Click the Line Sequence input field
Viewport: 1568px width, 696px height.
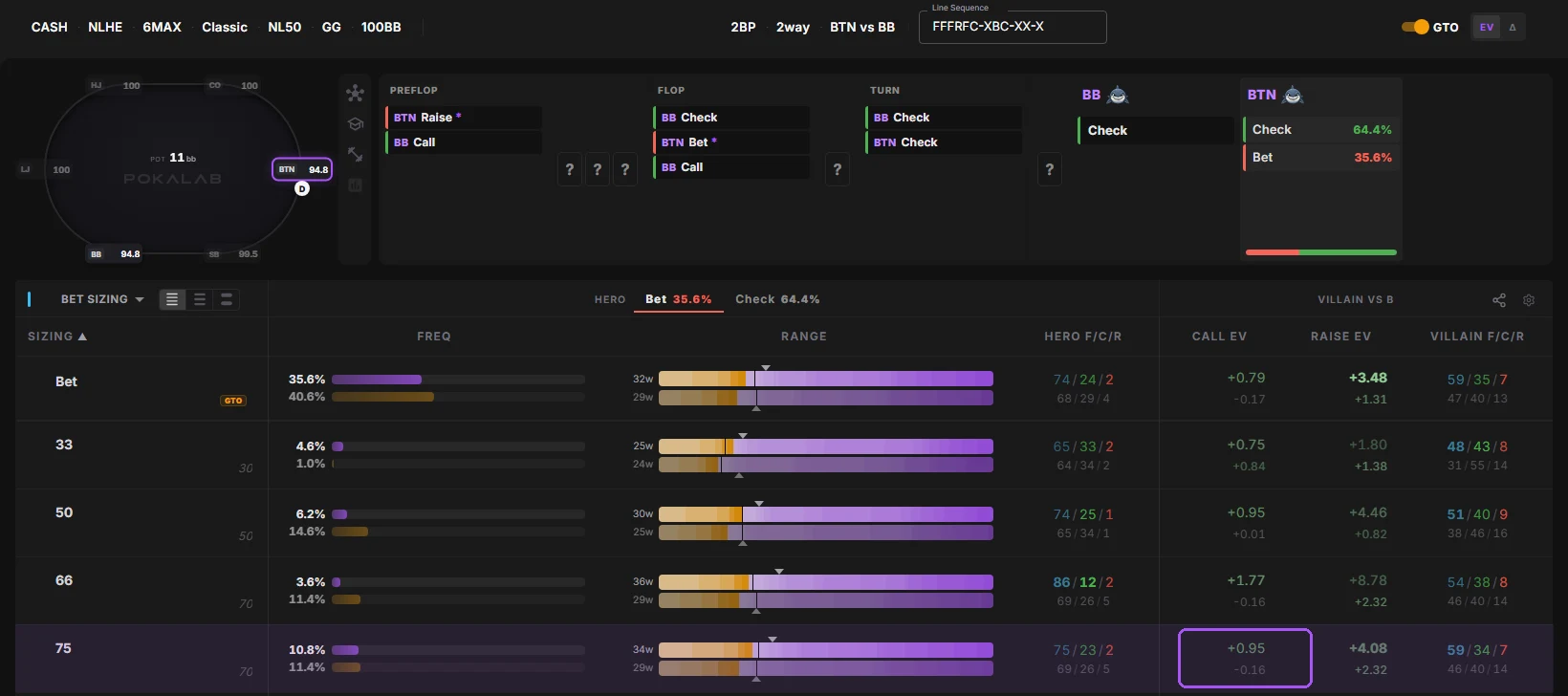pyautogui.click(x=1013, y=27)
